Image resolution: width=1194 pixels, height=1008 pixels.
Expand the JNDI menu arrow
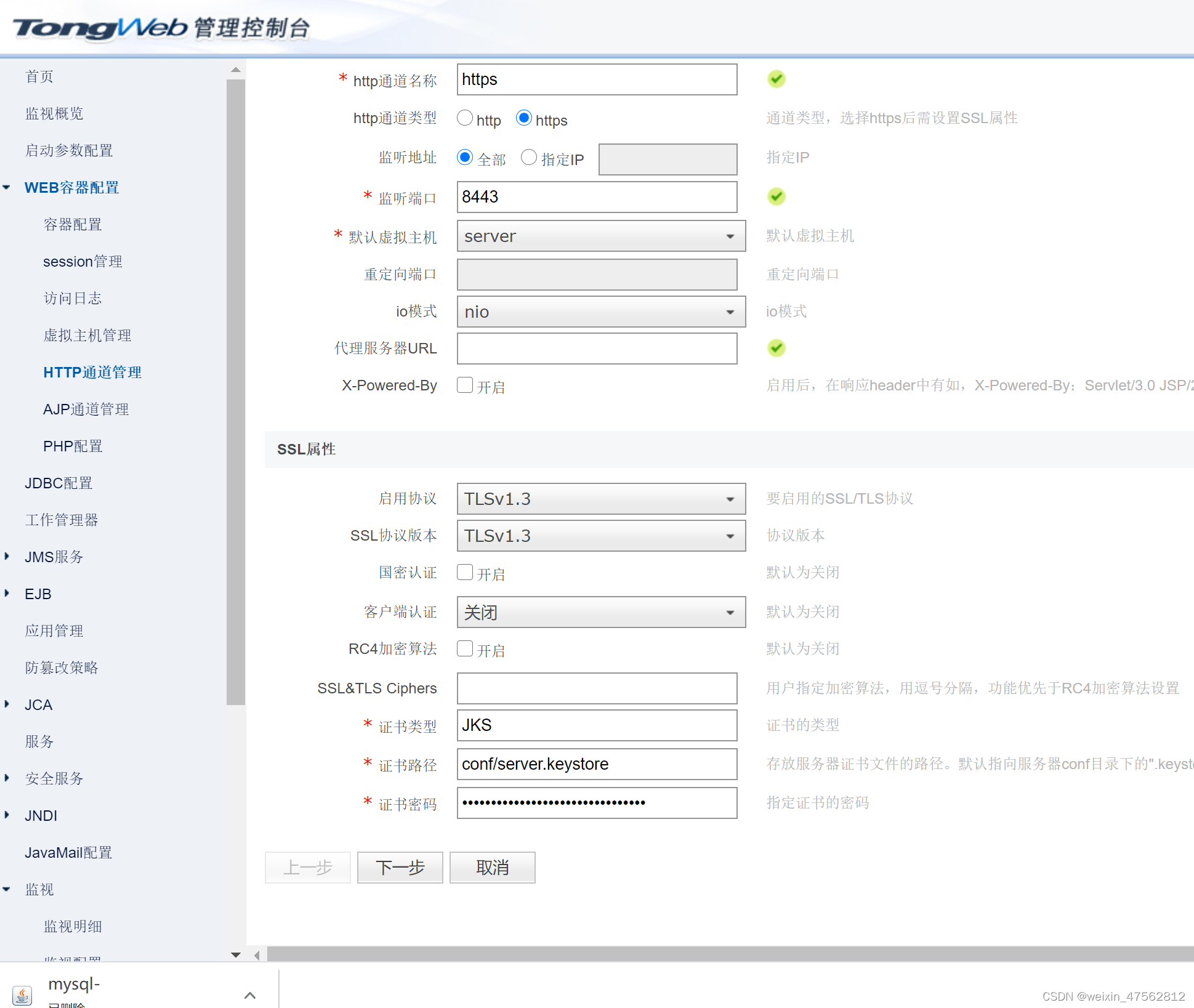[7, 815]
